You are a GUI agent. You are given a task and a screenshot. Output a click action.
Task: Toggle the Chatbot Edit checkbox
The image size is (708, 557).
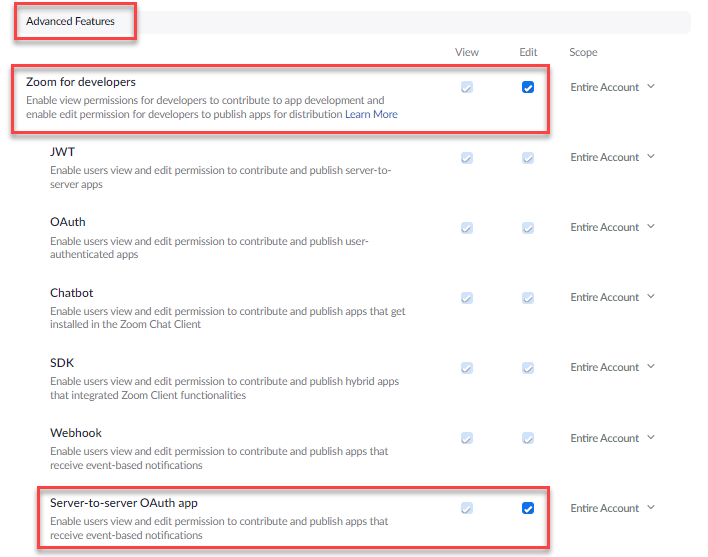click(527, 297)
